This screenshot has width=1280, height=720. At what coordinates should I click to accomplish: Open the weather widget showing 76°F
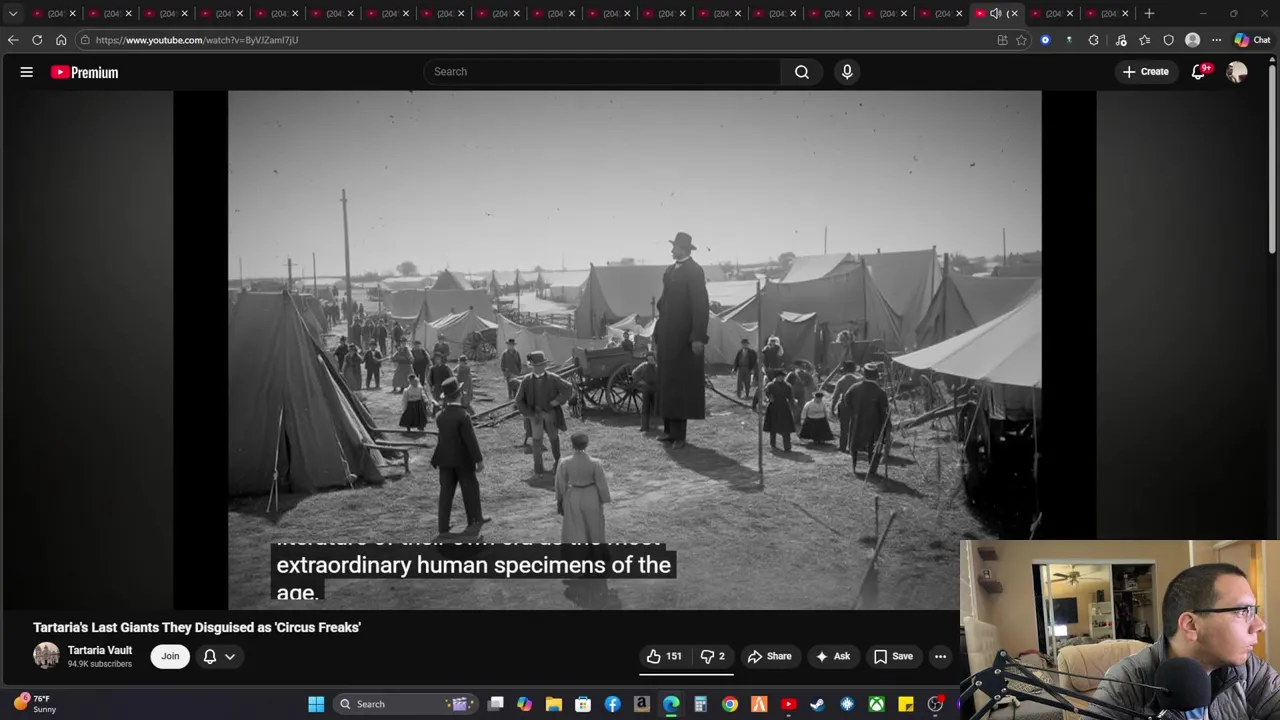click(34, 704)
